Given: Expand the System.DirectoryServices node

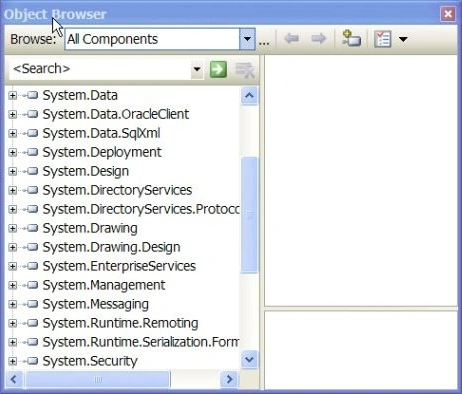Looking at the screenshot, I should pyautogui.click(x=12, y=191).
